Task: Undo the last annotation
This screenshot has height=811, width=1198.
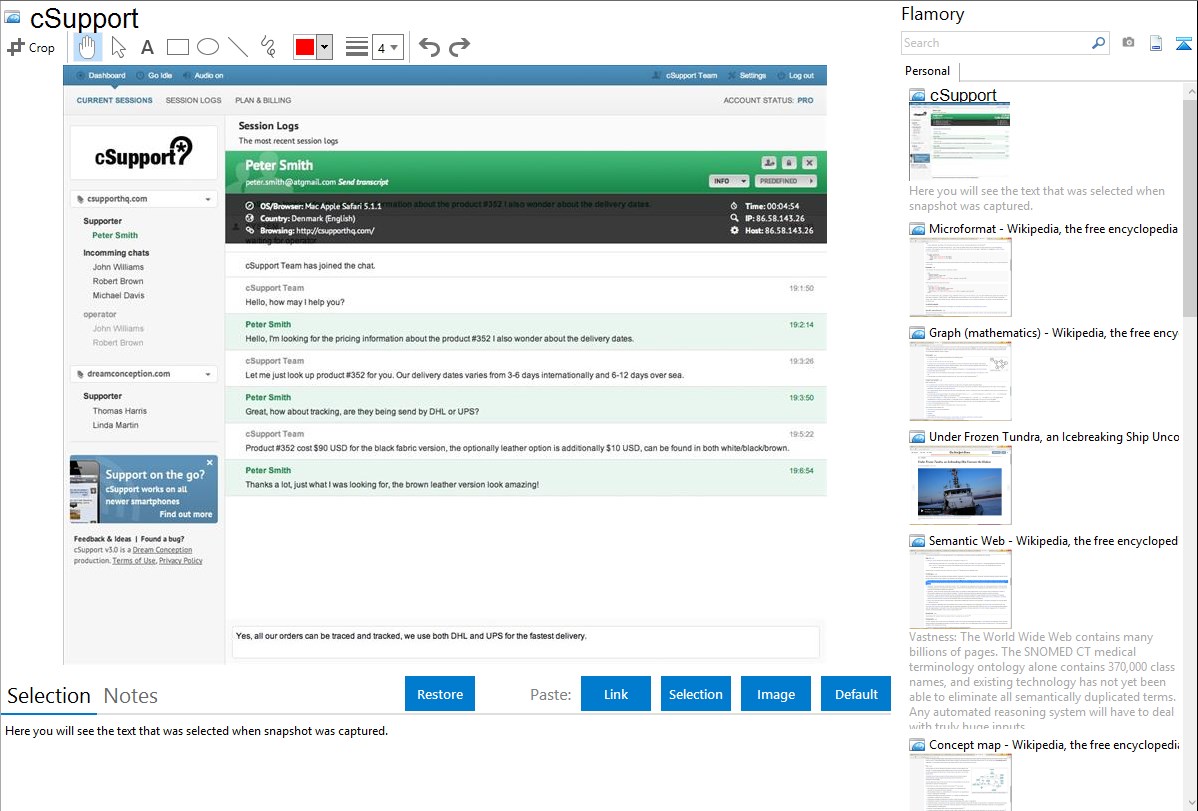Action: pos(429,47)
